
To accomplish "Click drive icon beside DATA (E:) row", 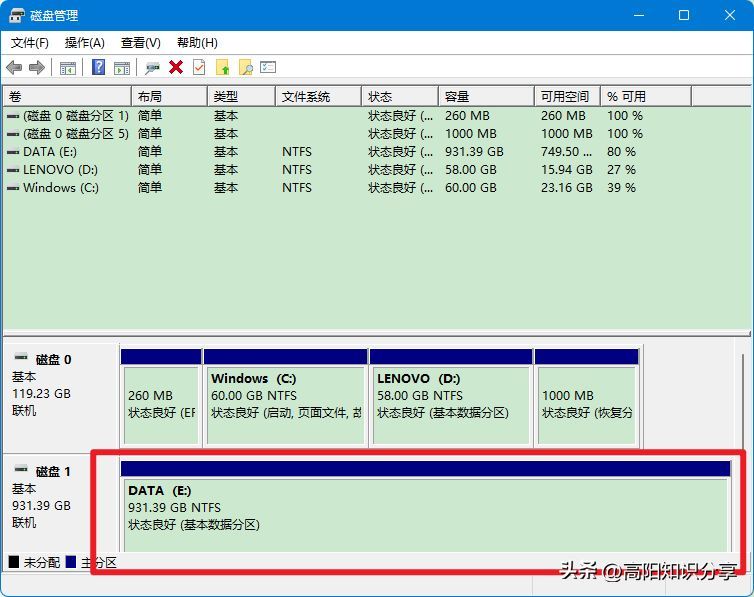I will (x=13, y=152).
